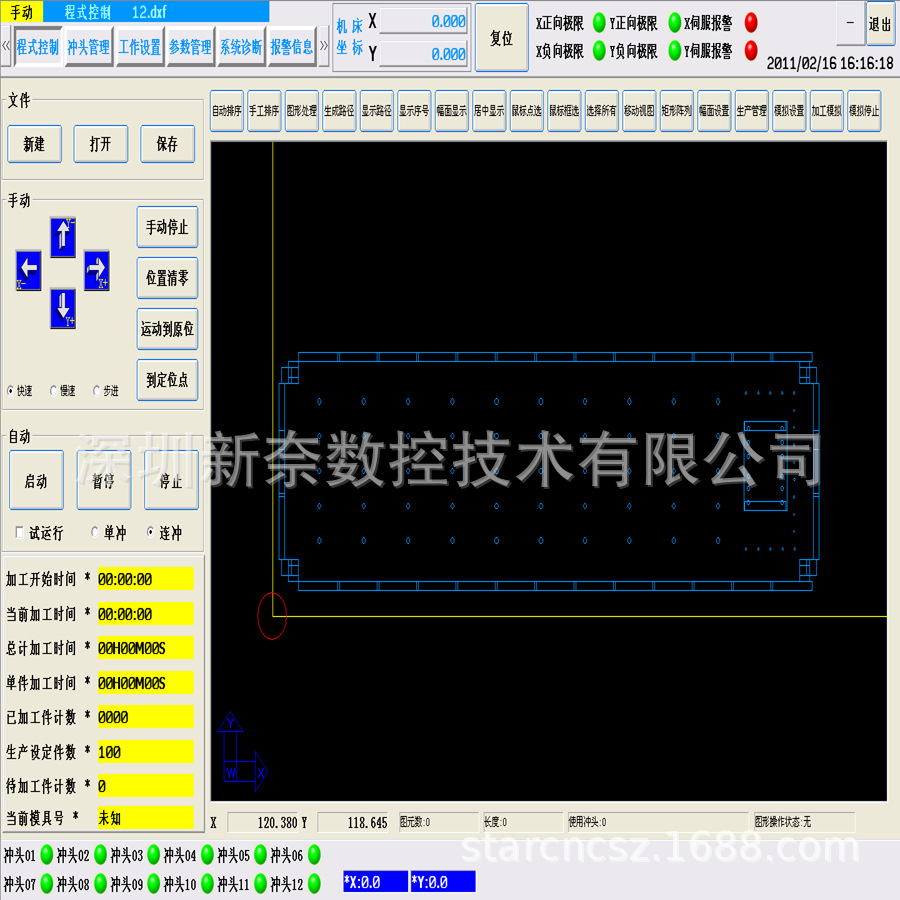Click the 冲头12 green indicator
This screenshot has height=900, width=900.
click(314, 883)
